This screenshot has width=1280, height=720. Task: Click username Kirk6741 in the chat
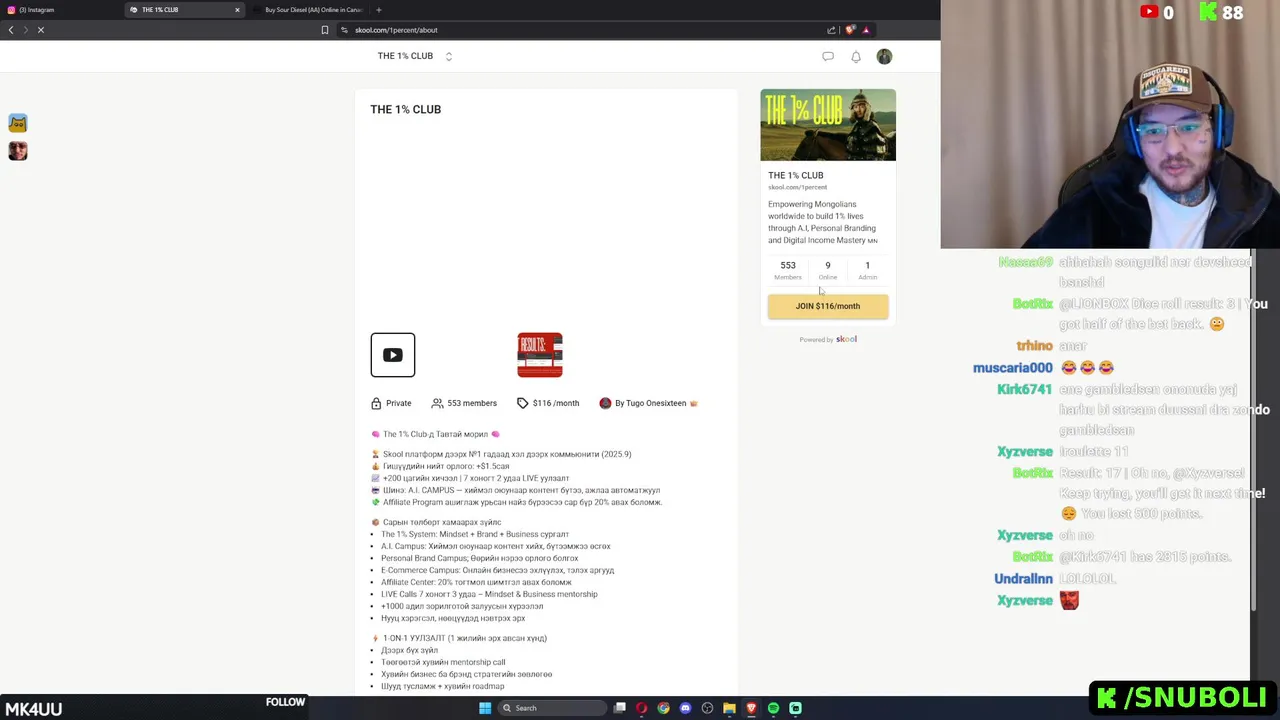[1025, 389]
